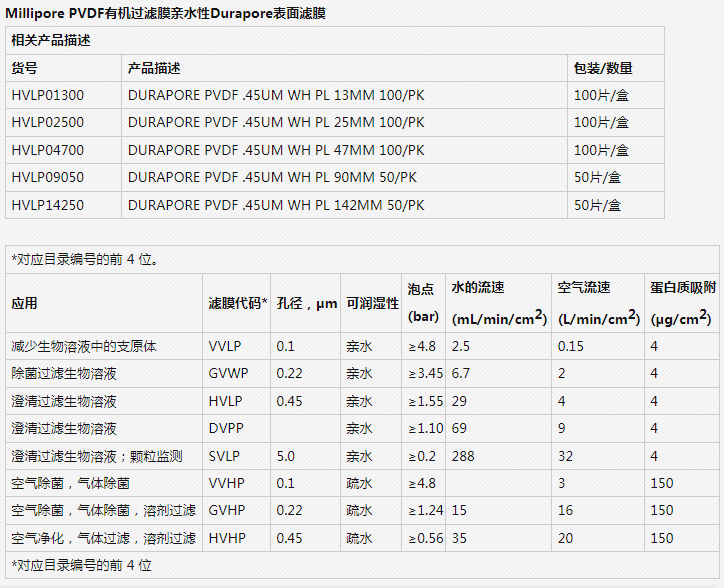The height and width of the screenshot is (588, 724).
Task: Click the '可润湿性' column header
Action: click(x=373, y=303)
